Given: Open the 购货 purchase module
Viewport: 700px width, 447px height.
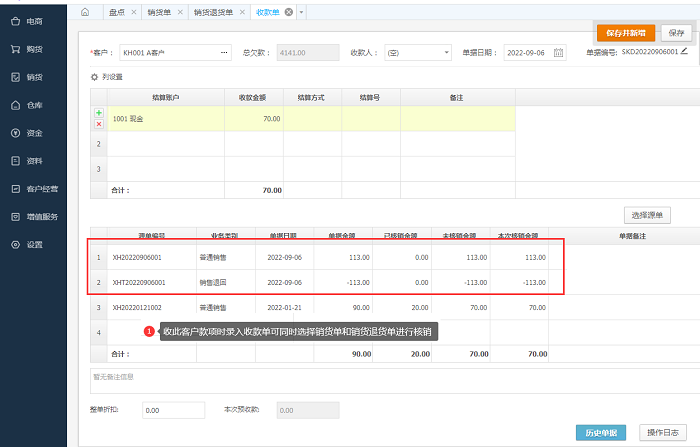Looking at the screenshot, I should tap(33, 48).
